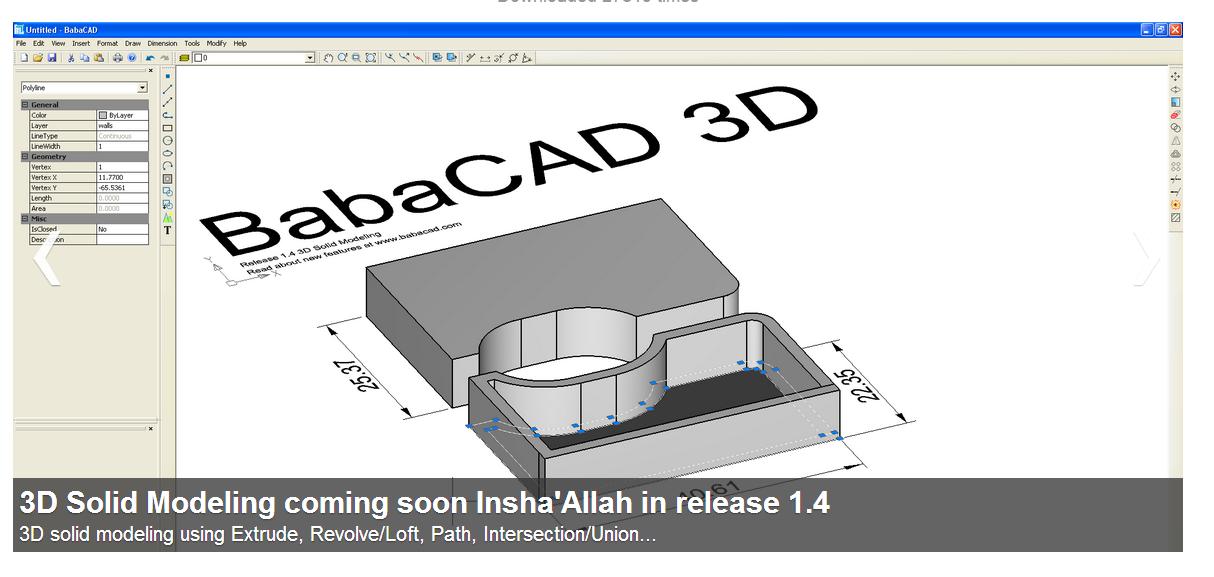Go to previous slide arrow
This screenshot has width=1214, height=577.
pyautogui.click(x=46, y=260)
